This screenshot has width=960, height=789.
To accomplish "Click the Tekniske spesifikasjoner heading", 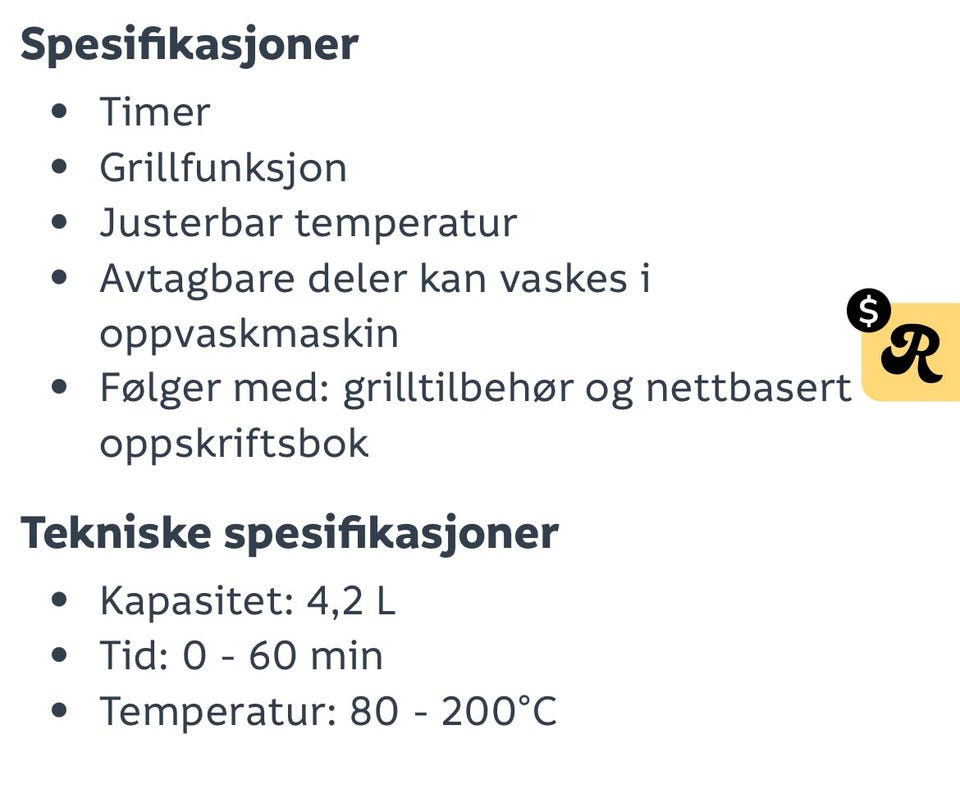I will pyautogui.click(x=289, y=532).
